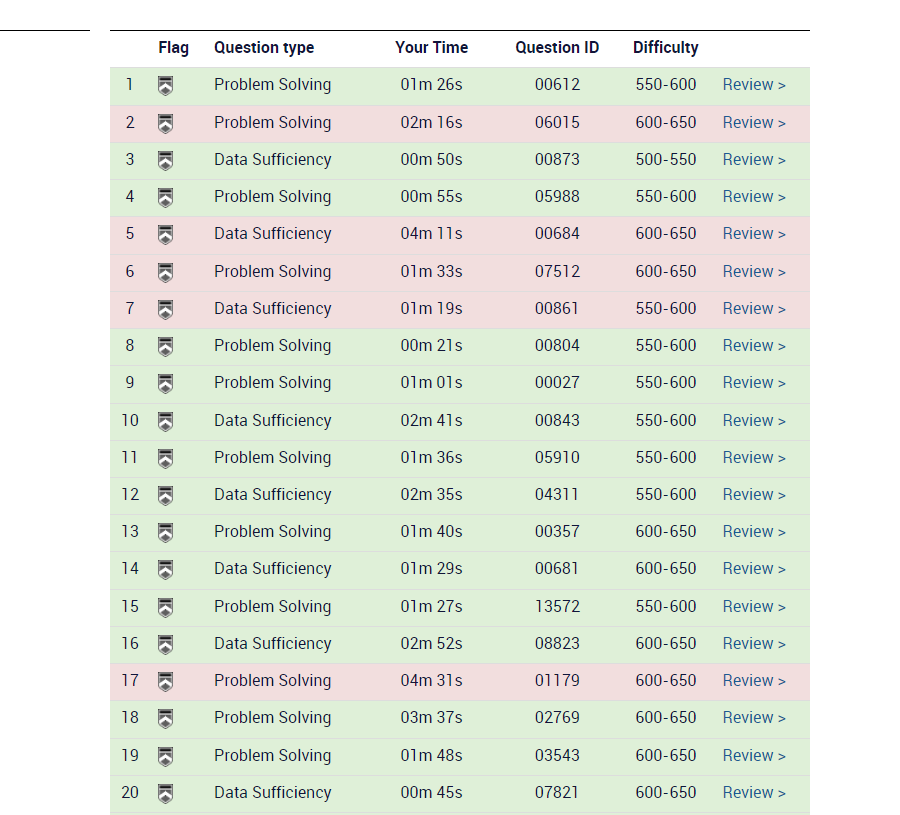Sort by the Question type column header

264,48
